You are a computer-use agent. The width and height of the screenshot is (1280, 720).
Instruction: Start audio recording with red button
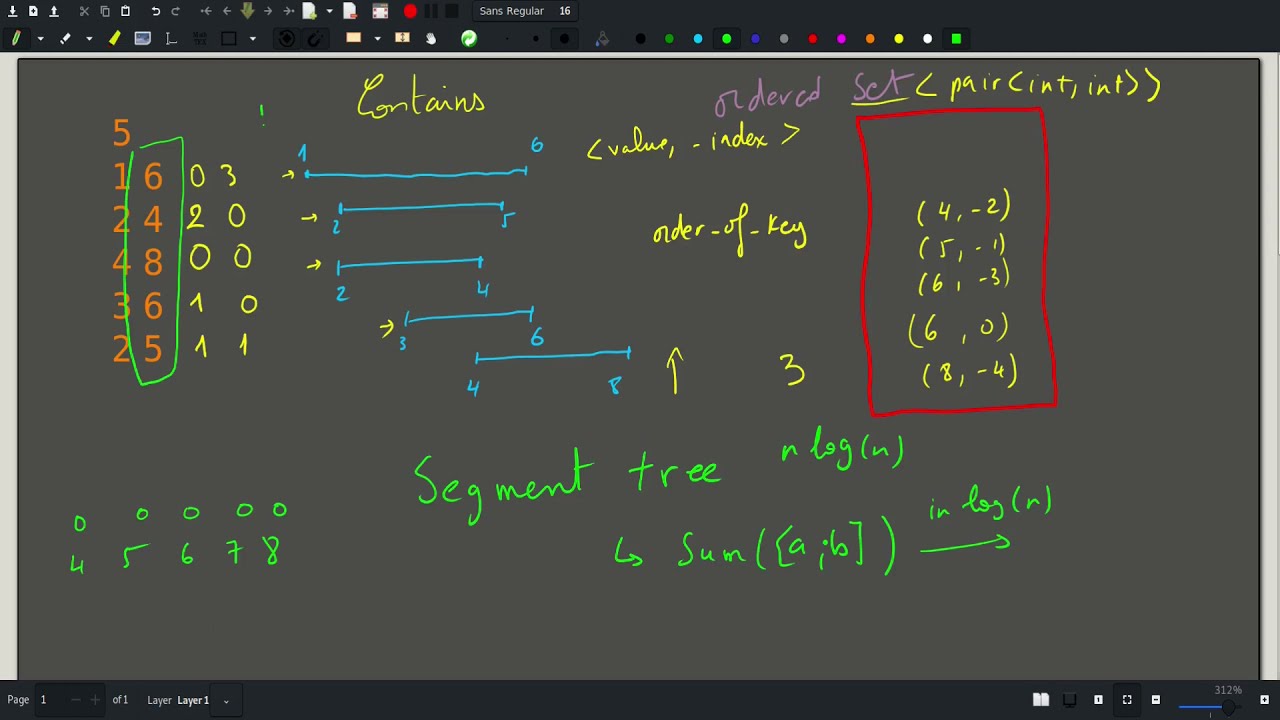(410, 11)
